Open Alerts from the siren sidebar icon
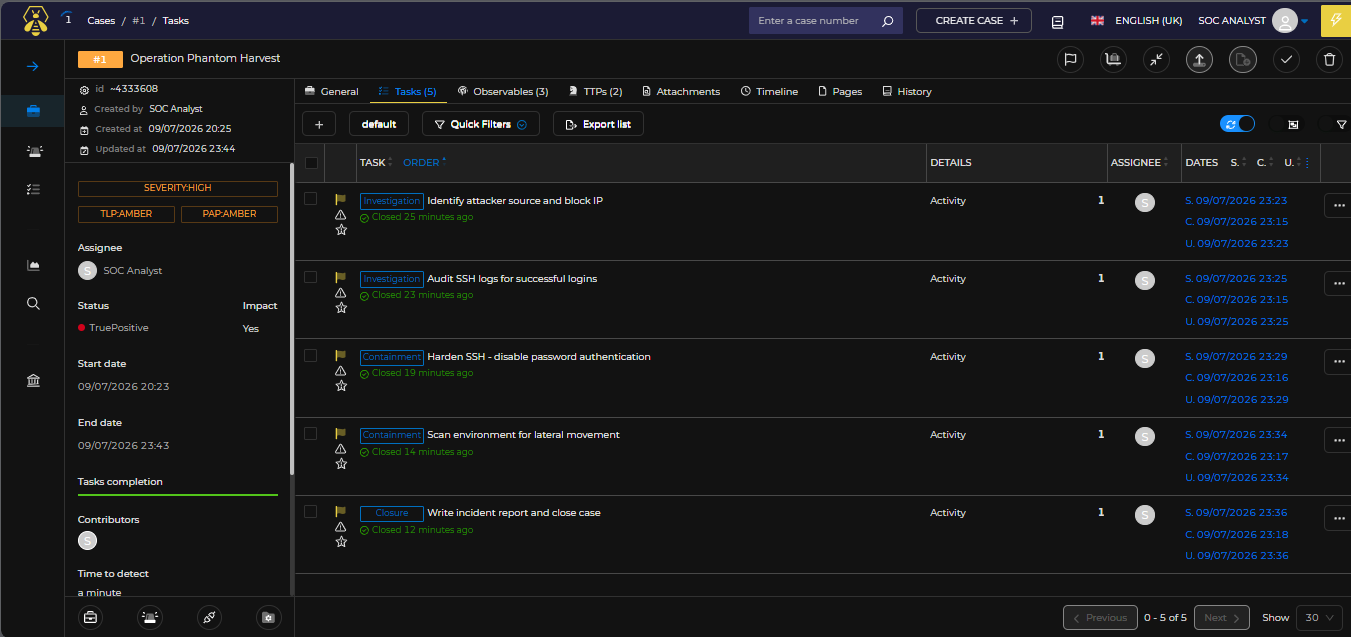 pyautogui.click(x=33, y=151)
